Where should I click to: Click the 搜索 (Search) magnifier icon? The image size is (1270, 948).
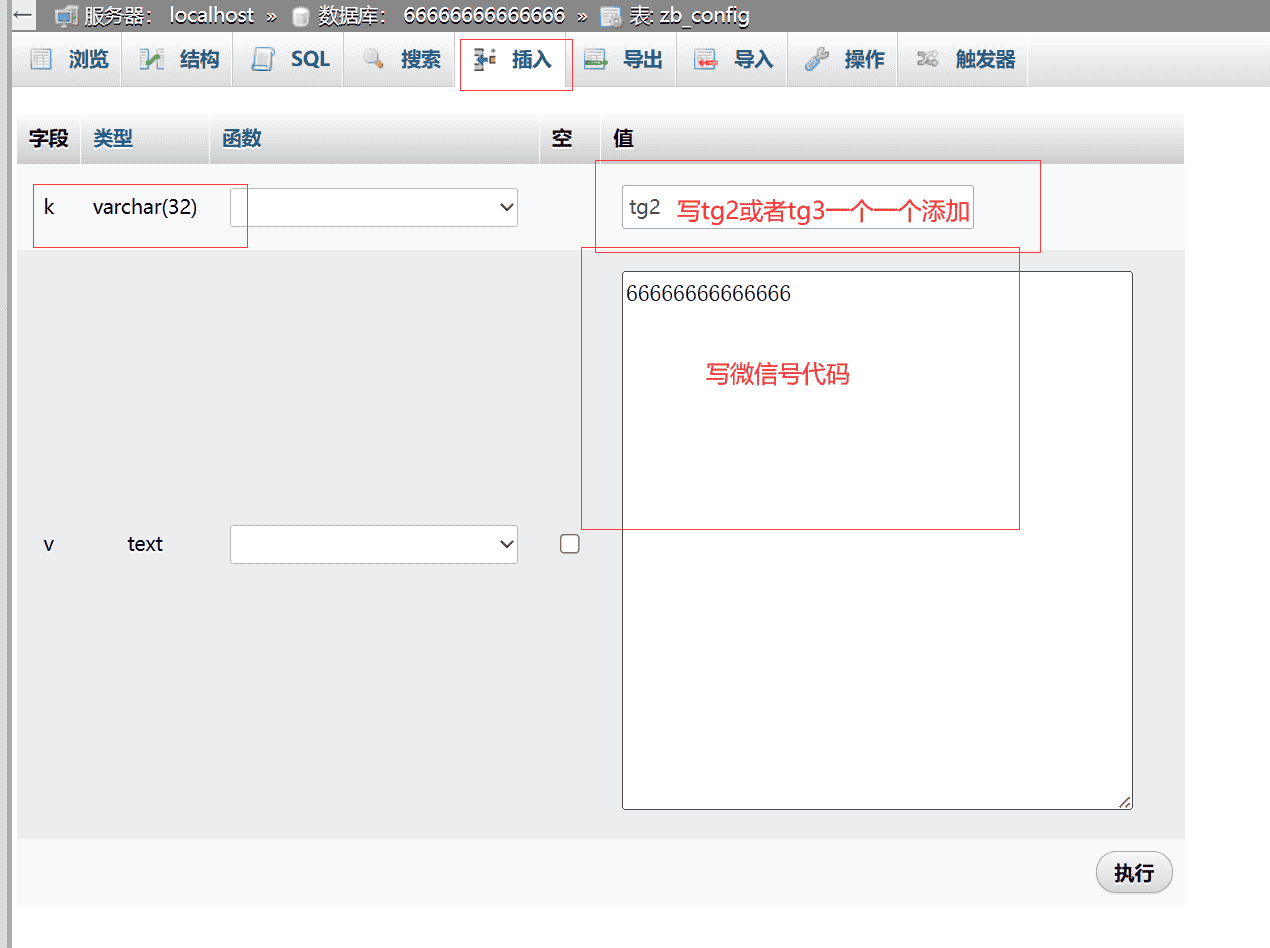click(373, 58)
